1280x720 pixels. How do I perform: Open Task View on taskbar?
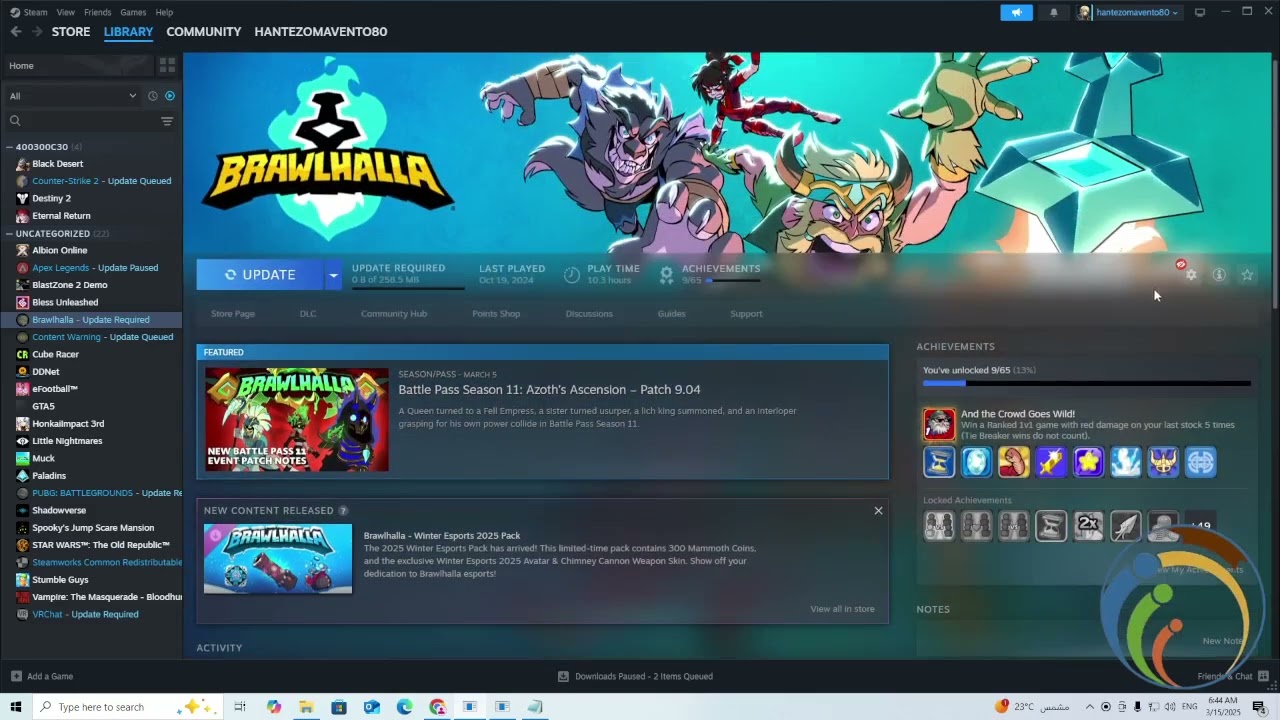(x=240, y=707)
